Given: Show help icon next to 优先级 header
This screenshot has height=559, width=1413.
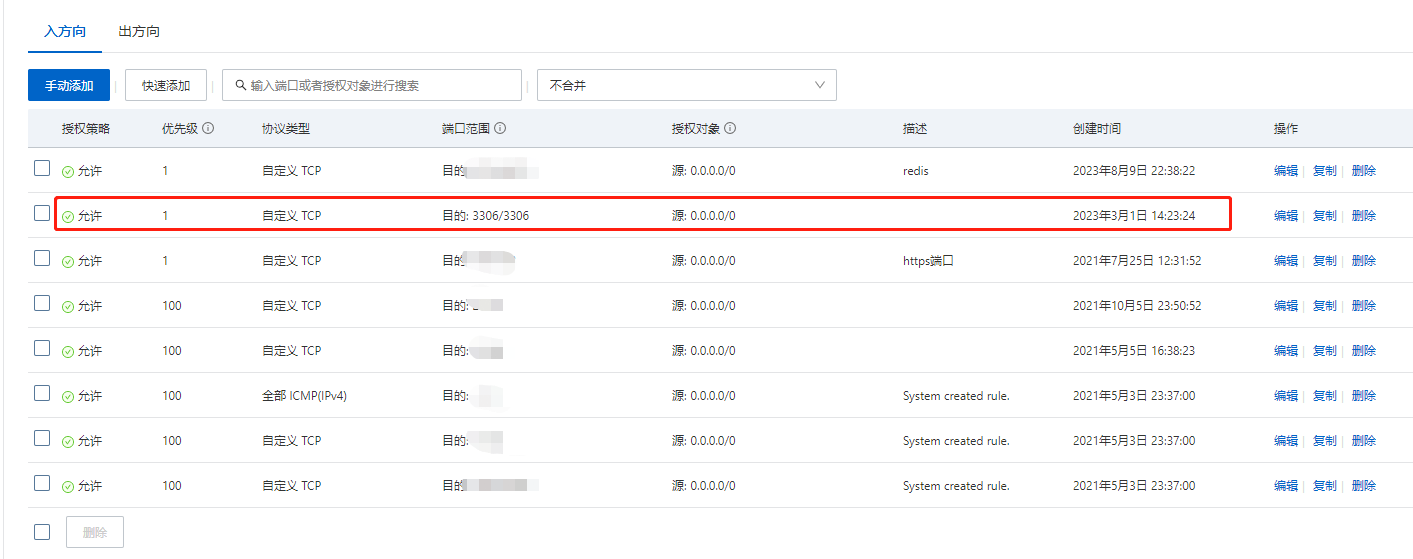Looking at the screenshot, I should (x=208, y=128).
